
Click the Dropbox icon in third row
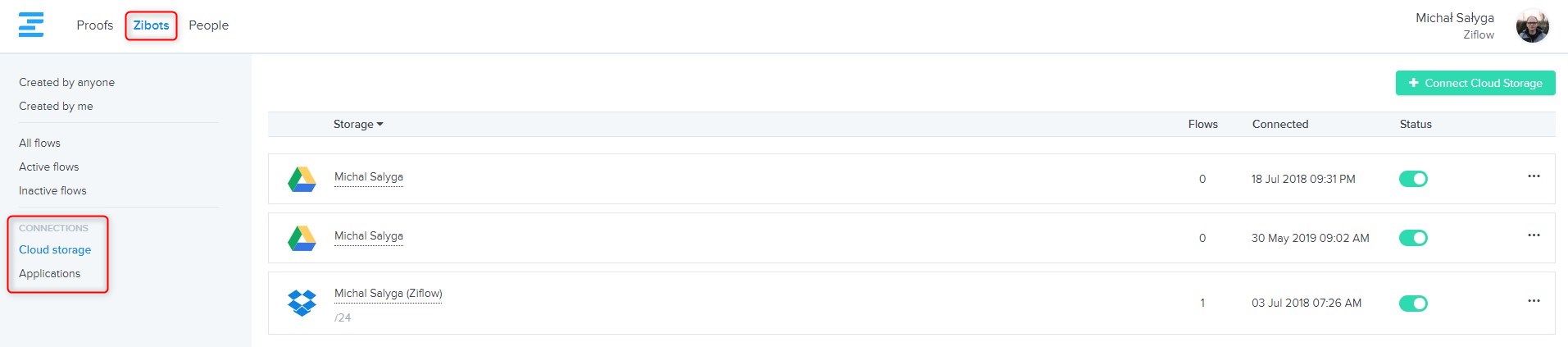[x=302, y=303]
